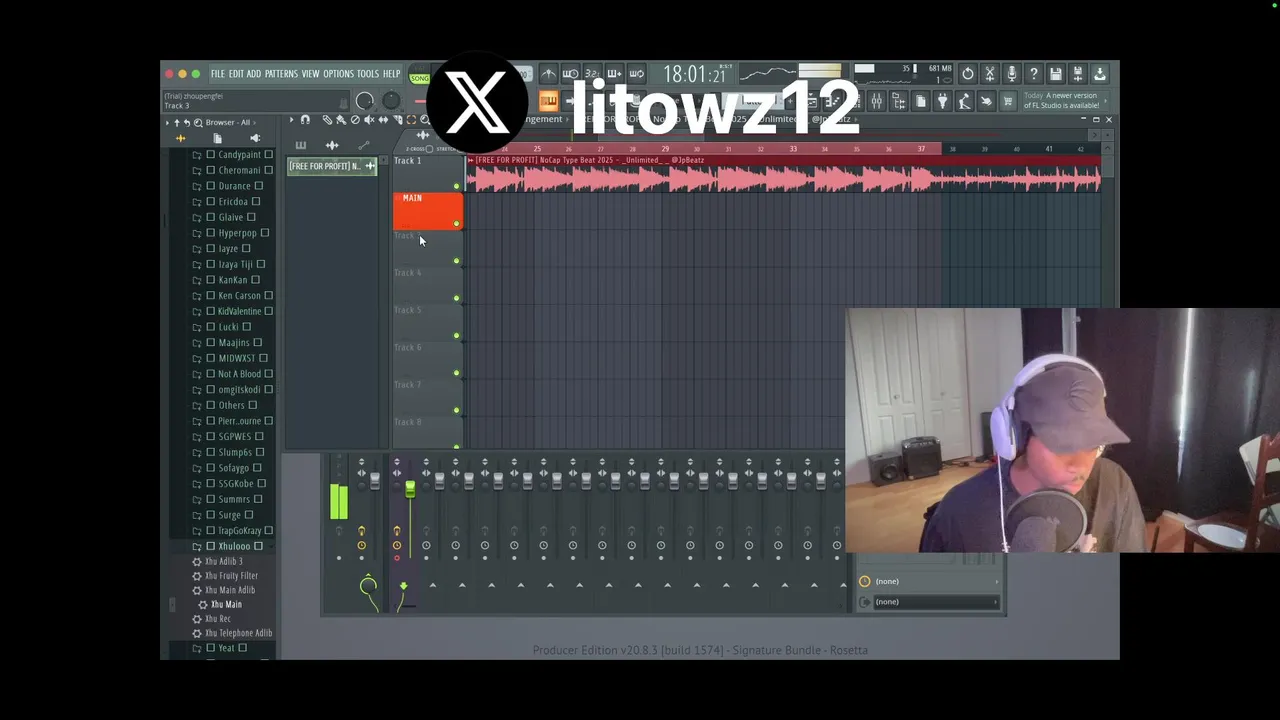Open the OPTIONS menu

point(338,74)
